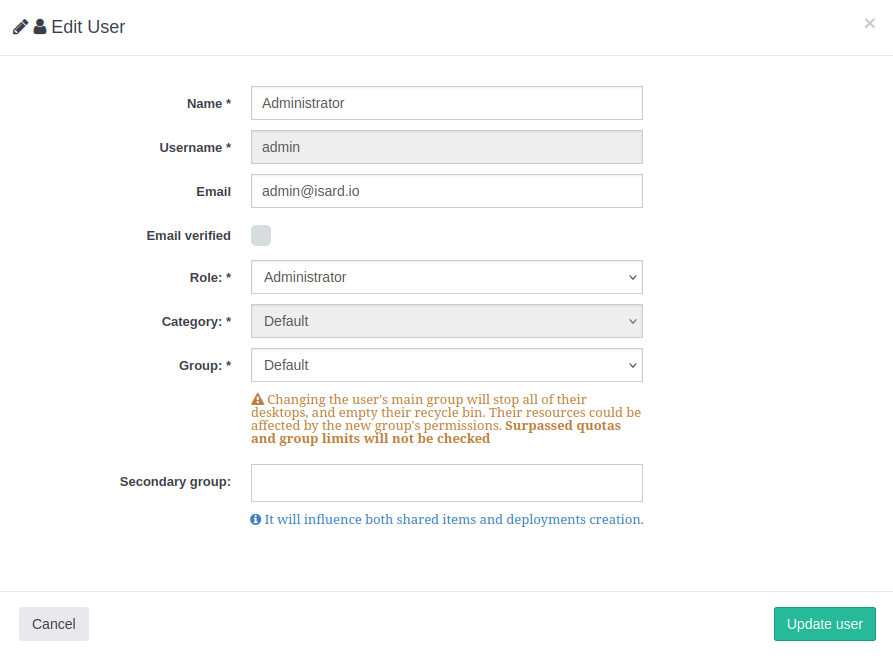Open the Category dropdown
This screenshot has height=660, width=893.
coord(446,321)
